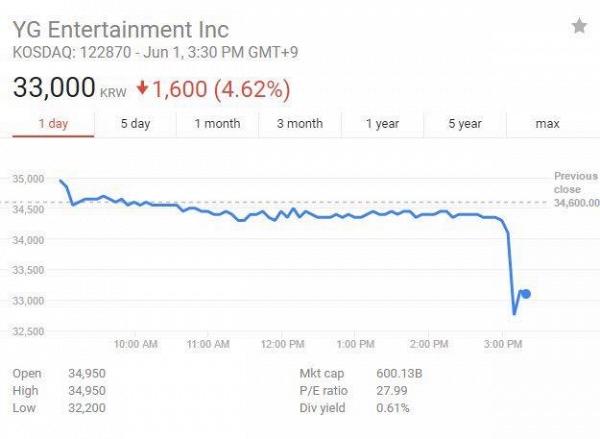This screenshot has height=439, width=600.
Task: Click the 33,000 KRW current price
Action: coord(54,89)
